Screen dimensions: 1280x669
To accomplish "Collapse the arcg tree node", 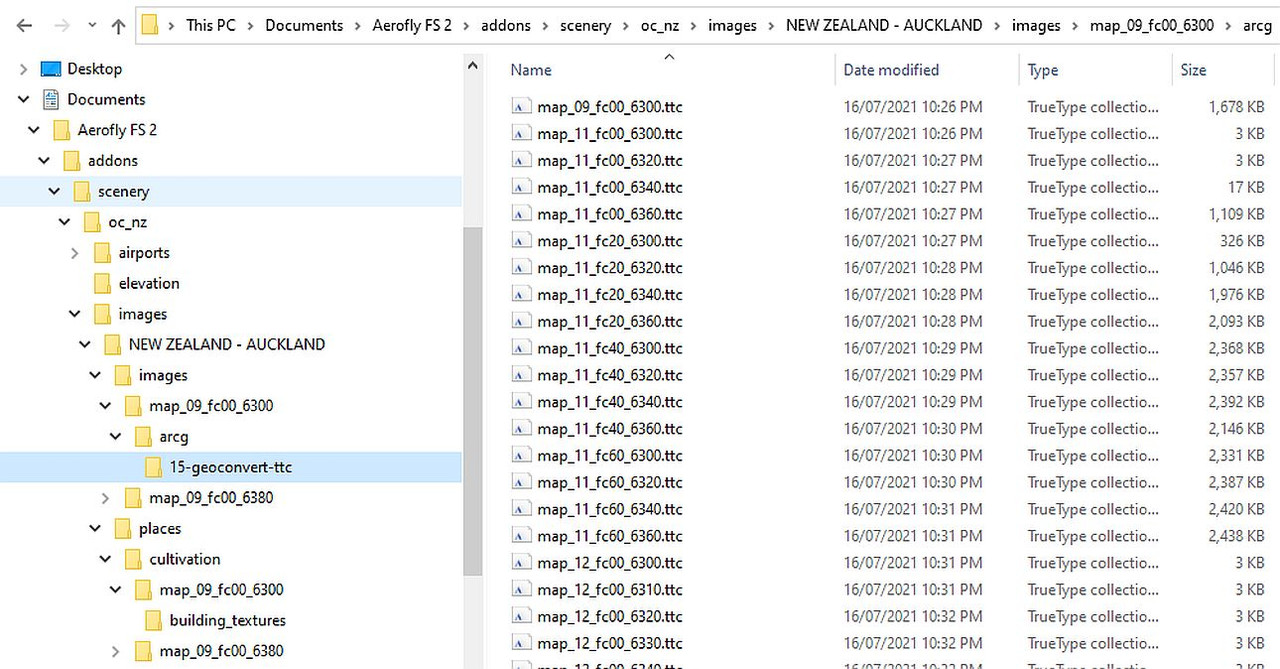I will pyautogui.click(x=116, y=436).
